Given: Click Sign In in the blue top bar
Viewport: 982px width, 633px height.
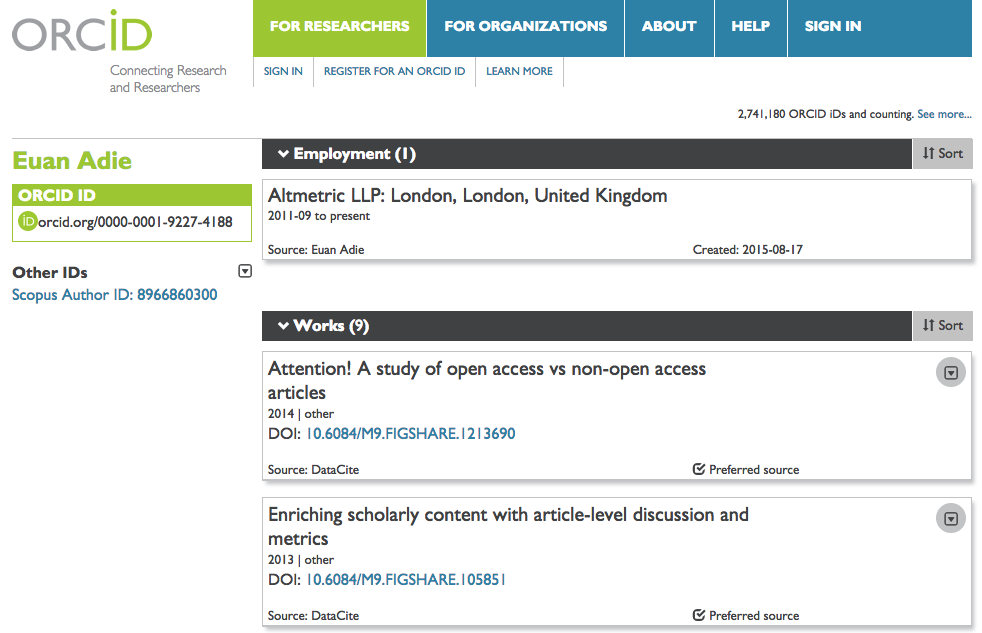Looking at the screenshot, I should 833,28.
